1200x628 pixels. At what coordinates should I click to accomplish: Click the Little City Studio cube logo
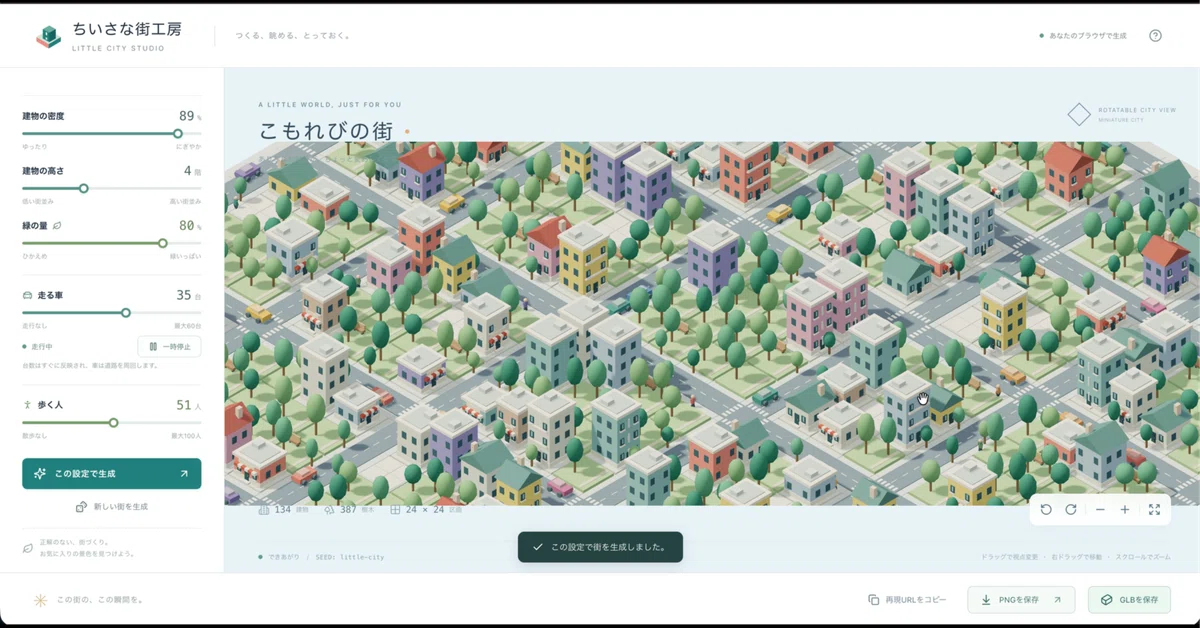48,36
